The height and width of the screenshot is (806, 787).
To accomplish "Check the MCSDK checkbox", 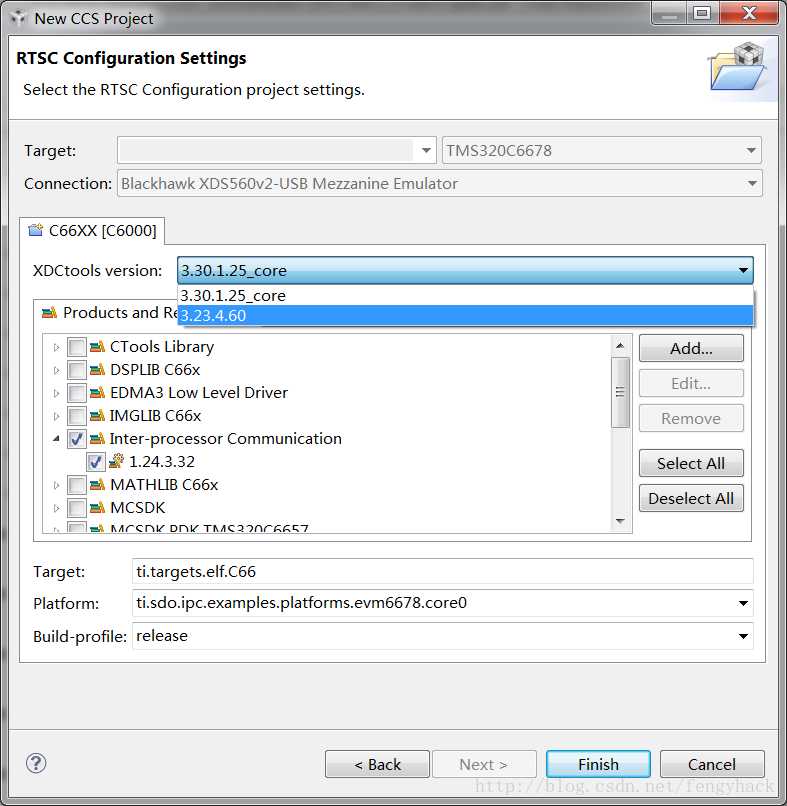I will [x=77, y=508].
